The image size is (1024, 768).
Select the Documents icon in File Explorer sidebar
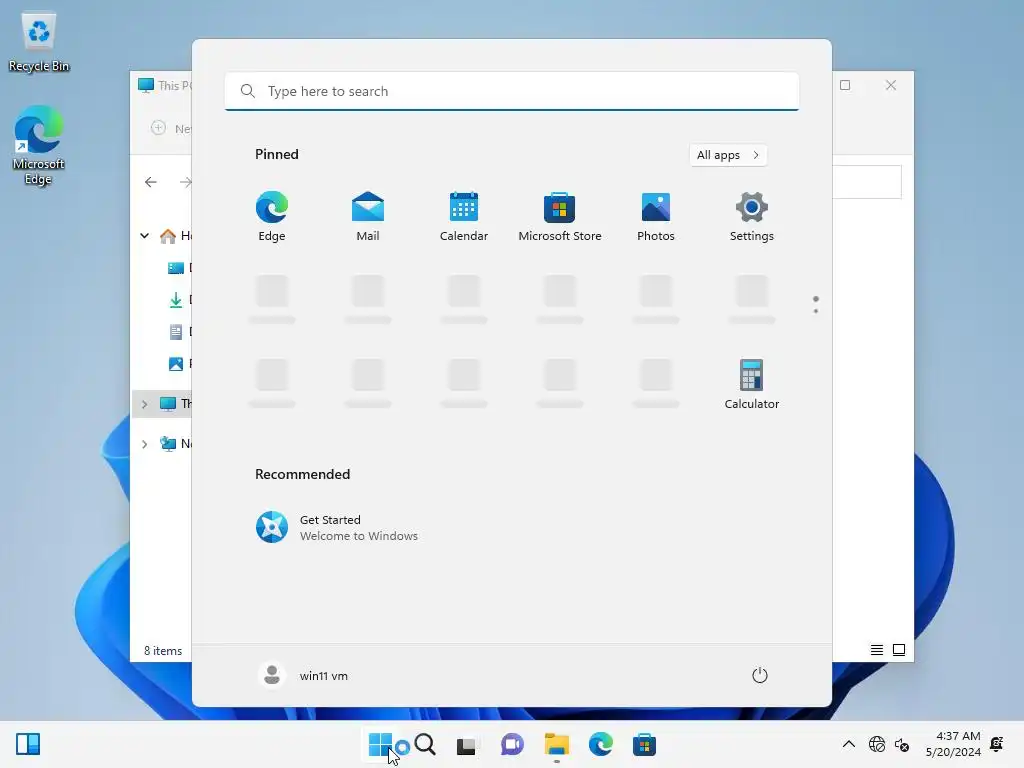coord(176,332)
